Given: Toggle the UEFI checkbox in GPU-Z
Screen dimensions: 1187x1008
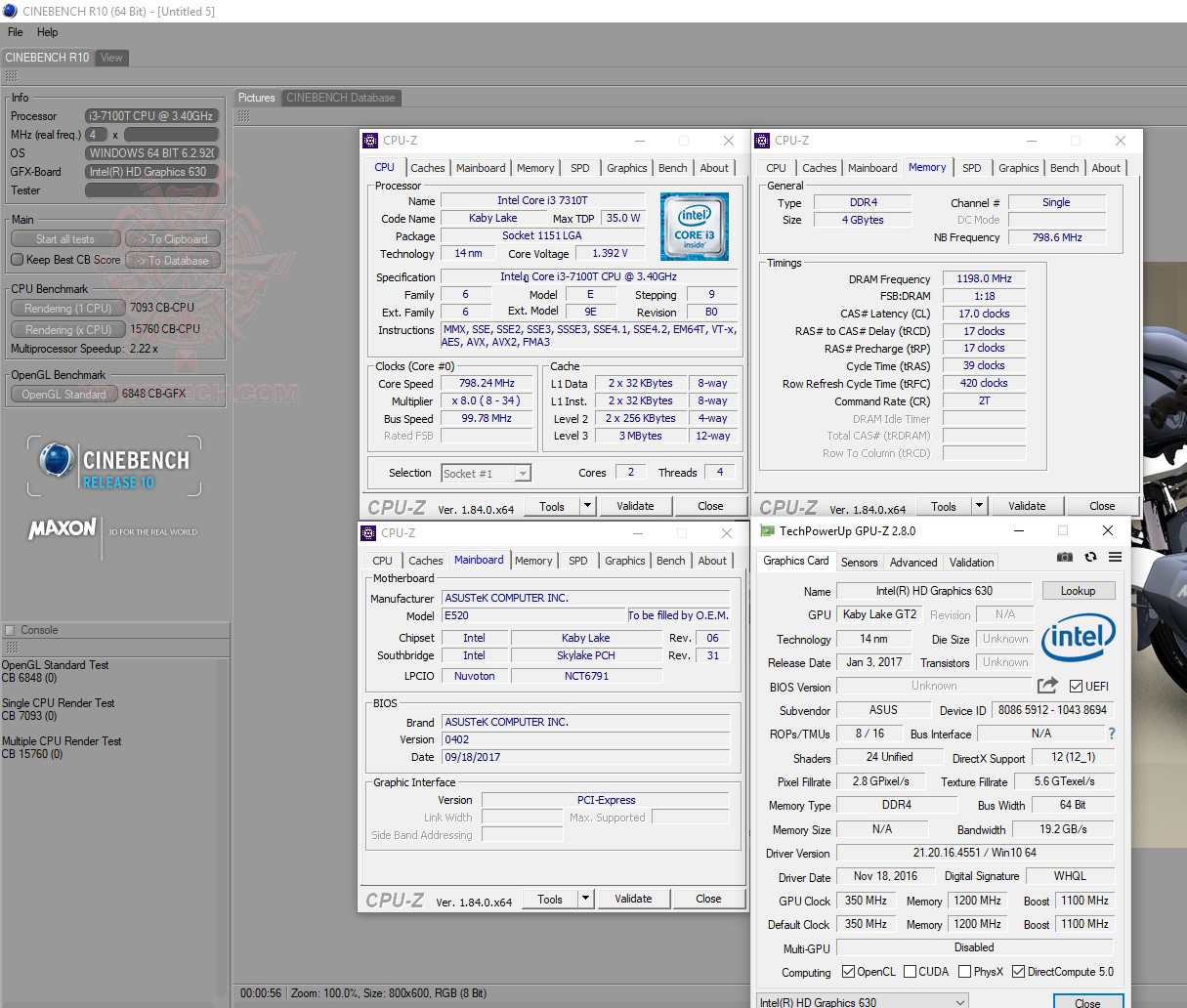Looking at the screenshot, I should [1077, 686].
